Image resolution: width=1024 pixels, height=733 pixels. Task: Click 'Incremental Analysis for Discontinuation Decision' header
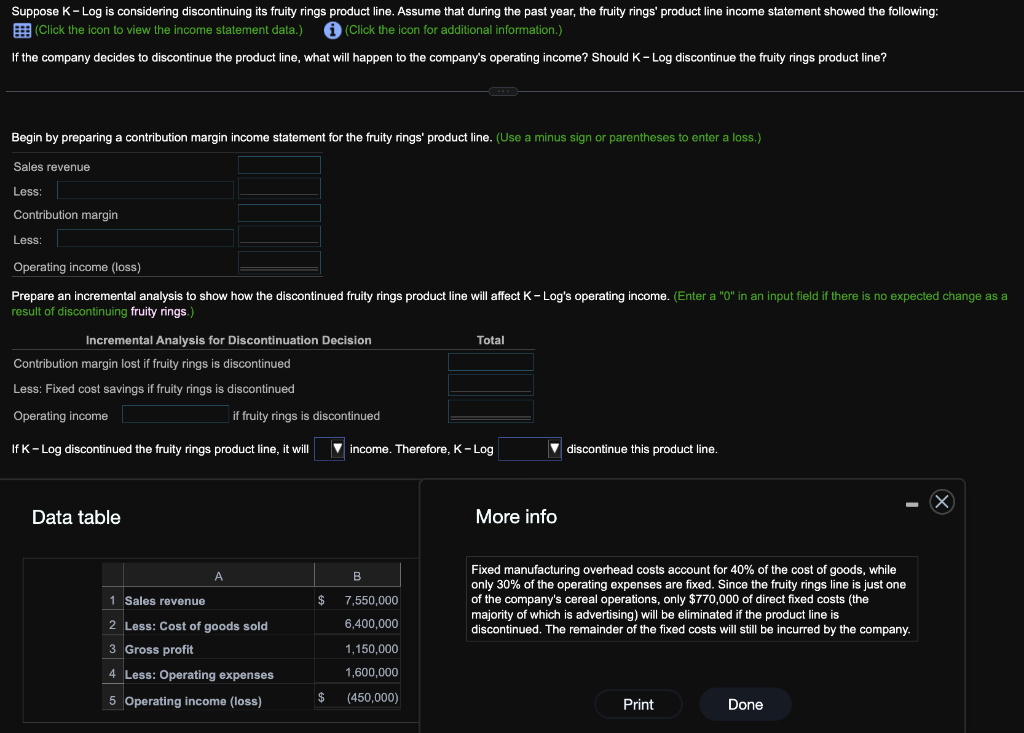click(x=229, y=340)
